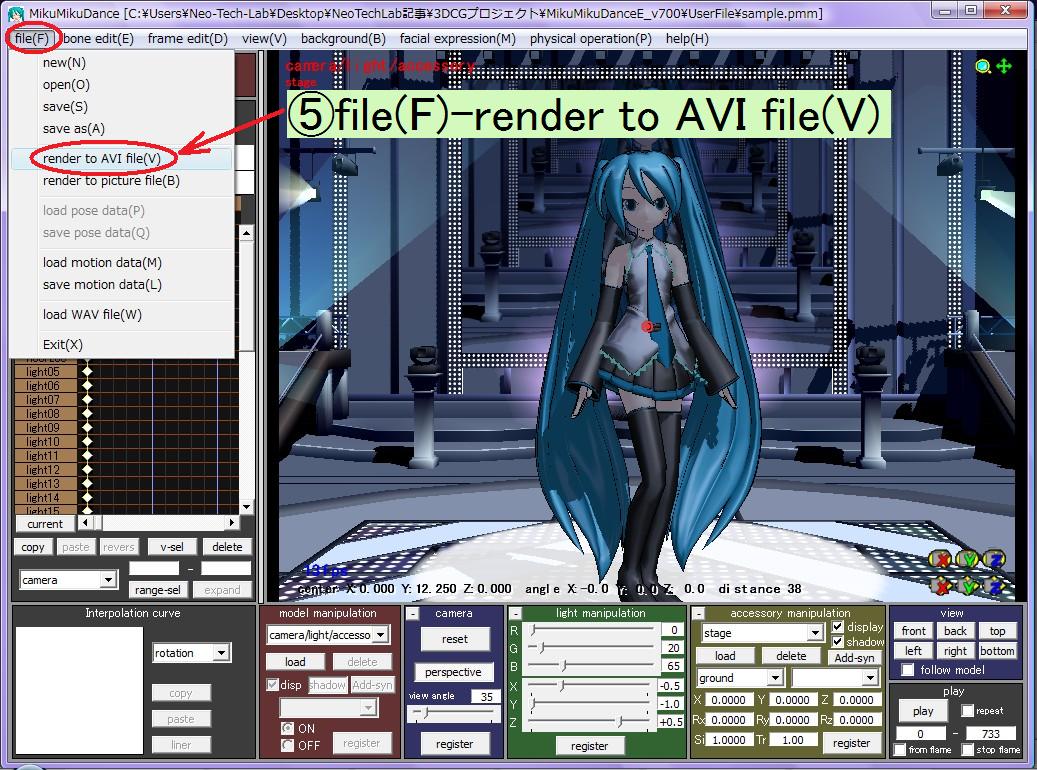Viewport: 1037px width, 770px height.
Task: Open the bone edit(E) menu
Action: [x=99, y=38]
